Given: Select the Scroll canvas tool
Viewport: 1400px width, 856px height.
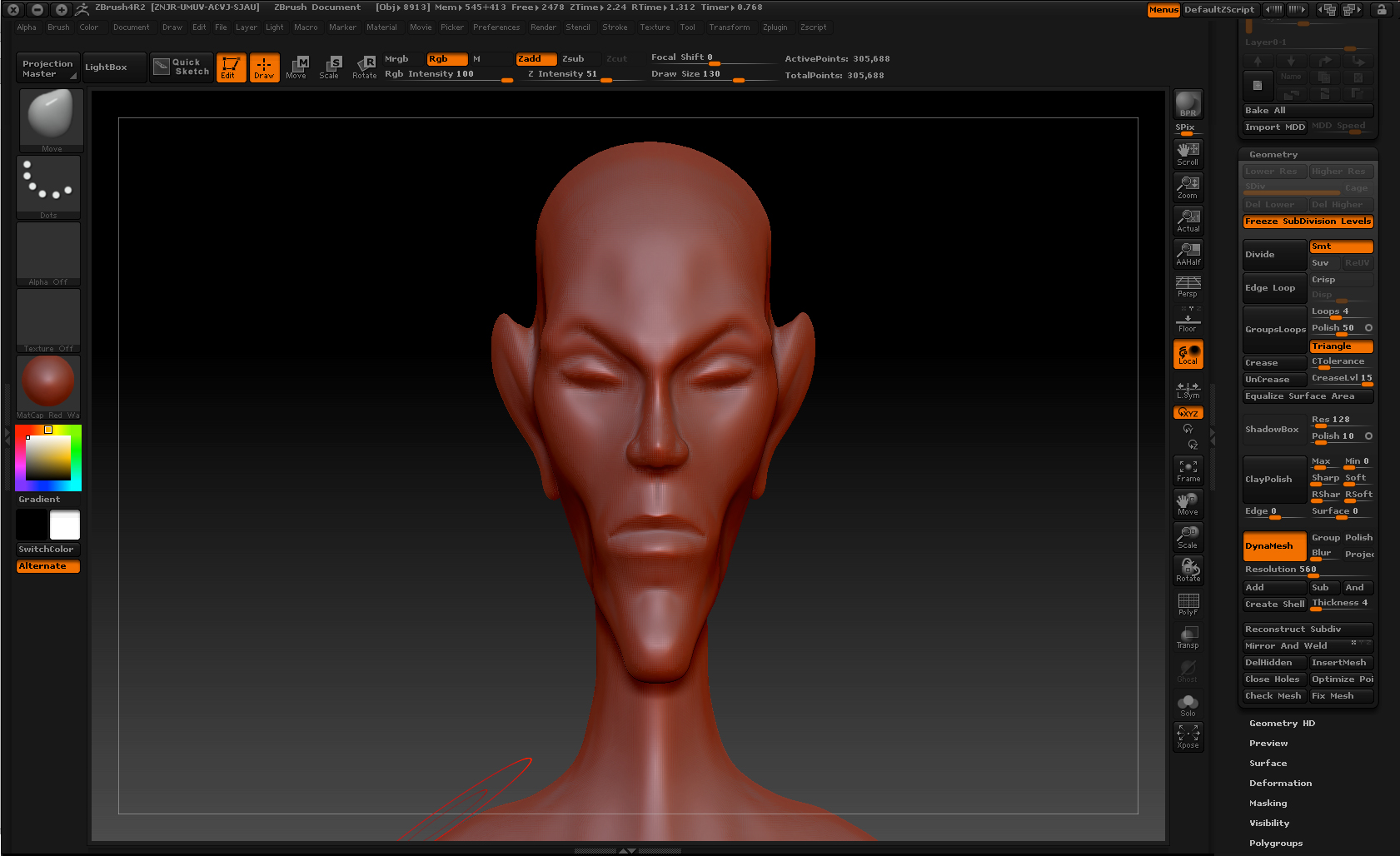Looking at the screenshot, I should [x=1188, y=153].
